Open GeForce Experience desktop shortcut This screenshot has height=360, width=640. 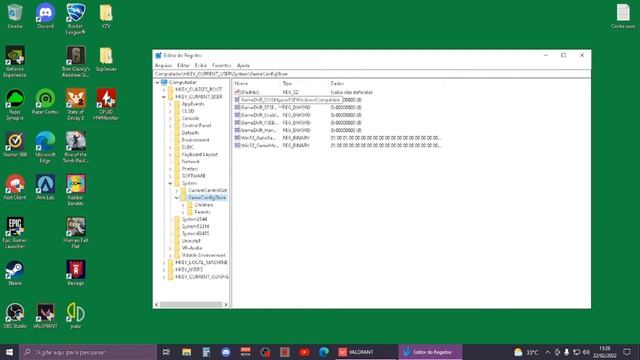(x=15, y=61)
